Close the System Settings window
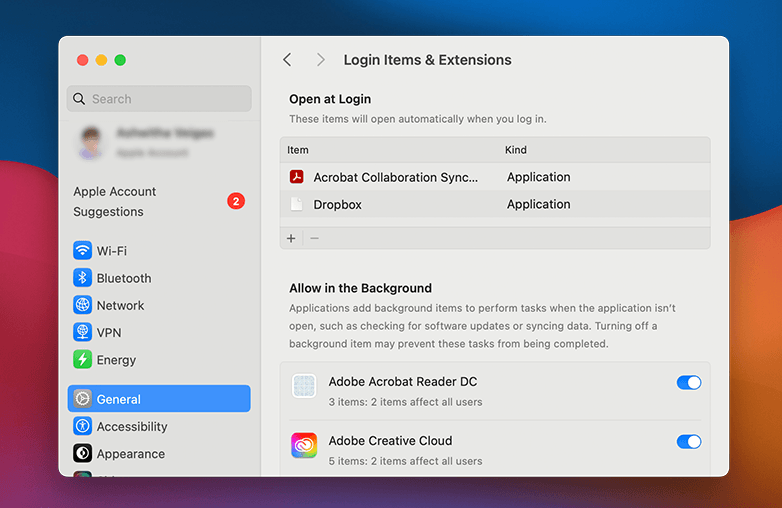 (83, 60)
